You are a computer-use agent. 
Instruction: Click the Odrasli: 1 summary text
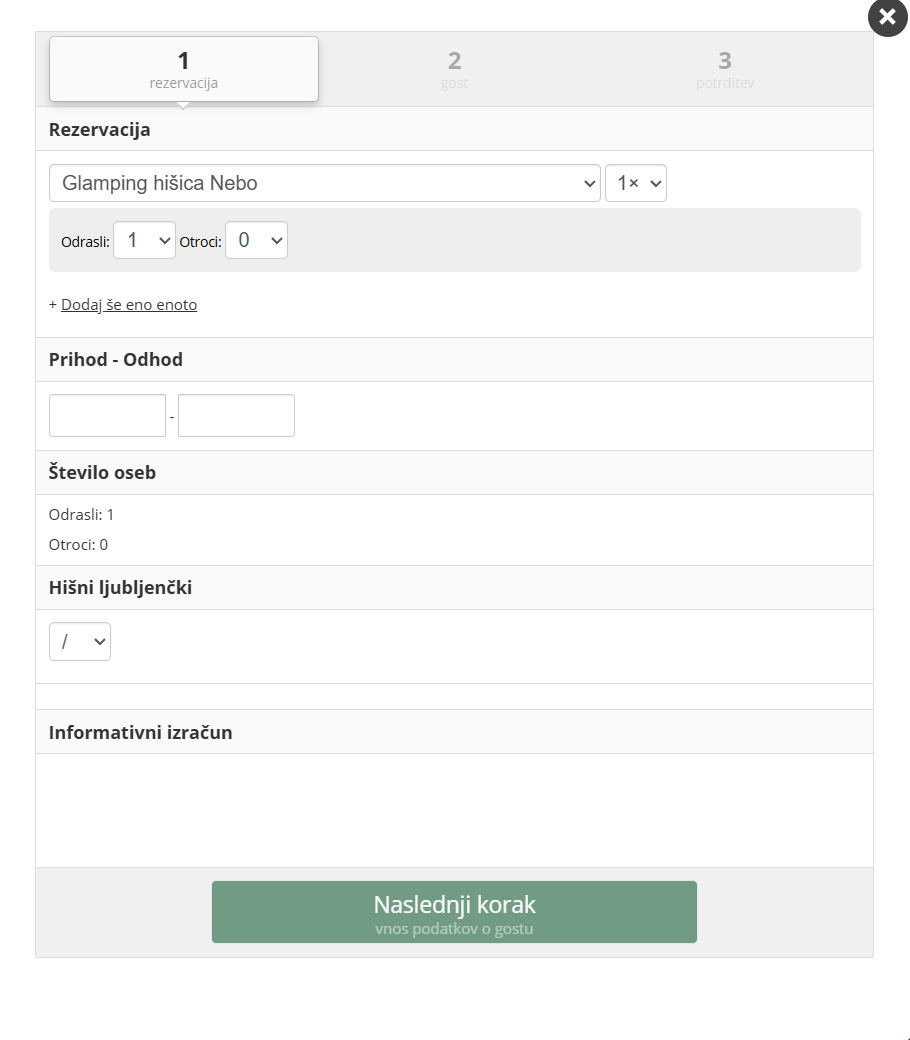click(x=81, y=515)
